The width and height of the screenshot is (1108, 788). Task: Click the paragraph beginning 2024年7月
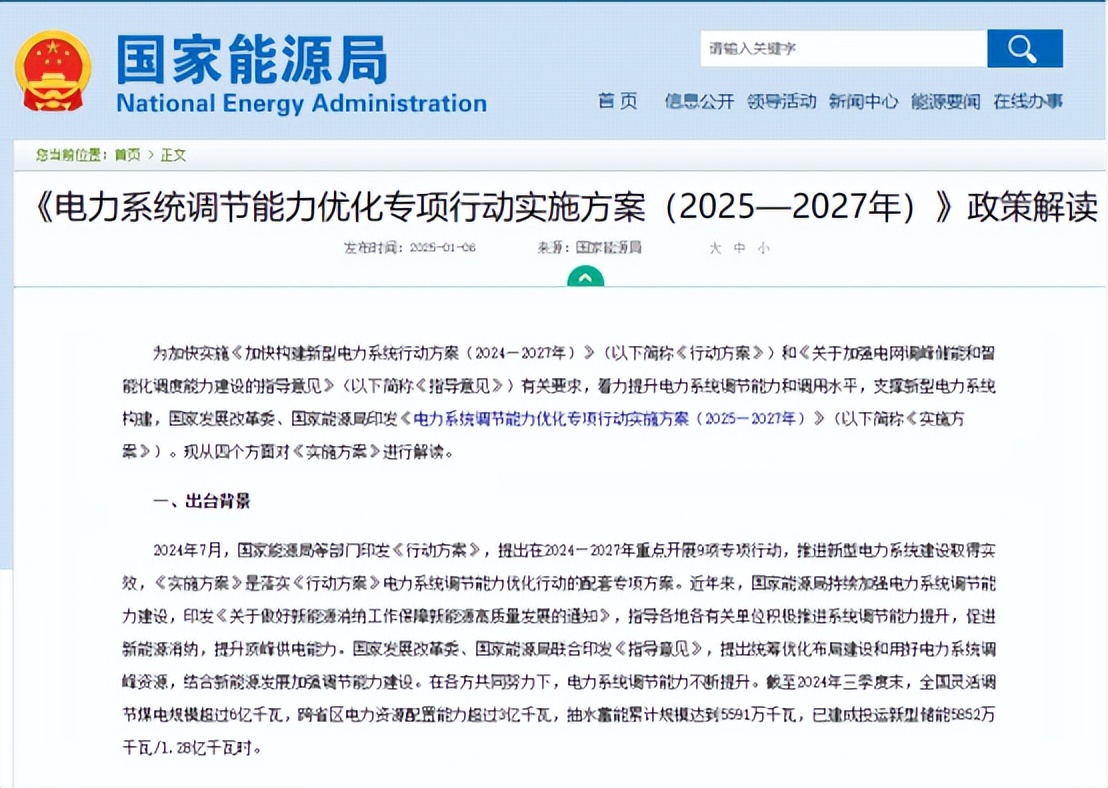coord(559,649)
